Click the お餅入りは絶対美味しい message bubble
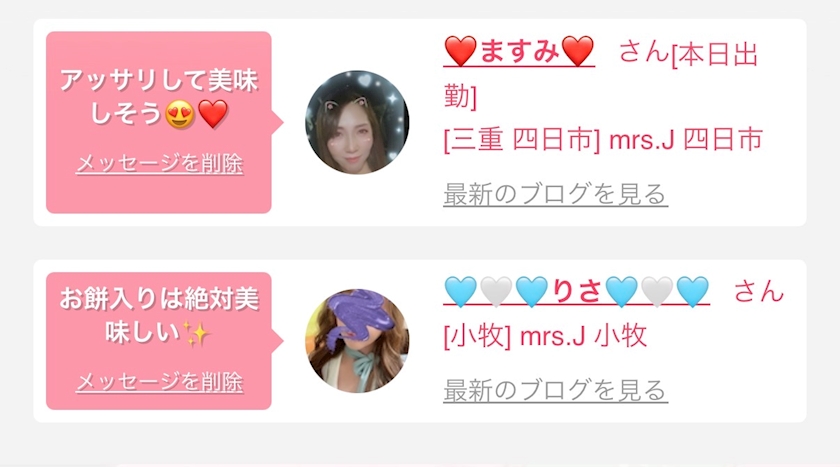Screen dimensions: 840x467 click(x=159, y=341)
